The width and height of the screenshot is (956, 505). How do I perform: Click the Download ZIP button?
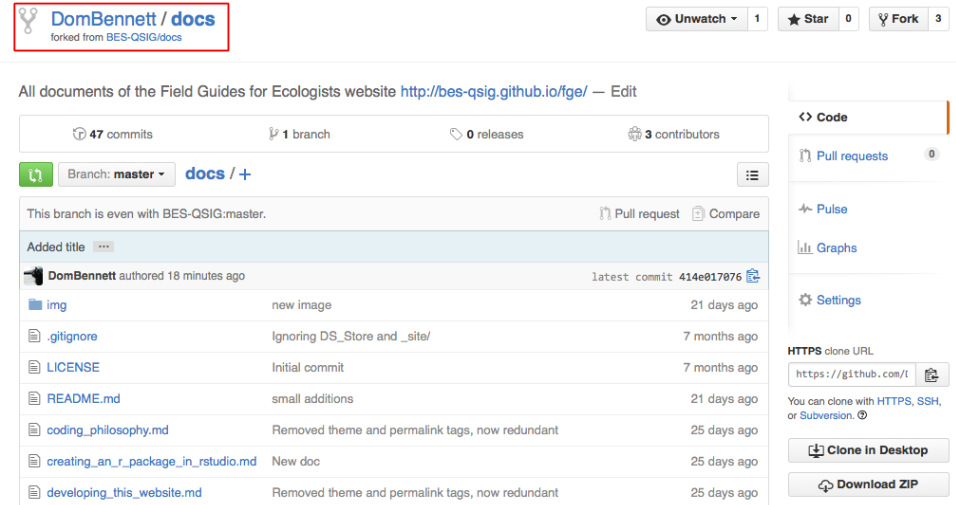(x=868, y=484)
